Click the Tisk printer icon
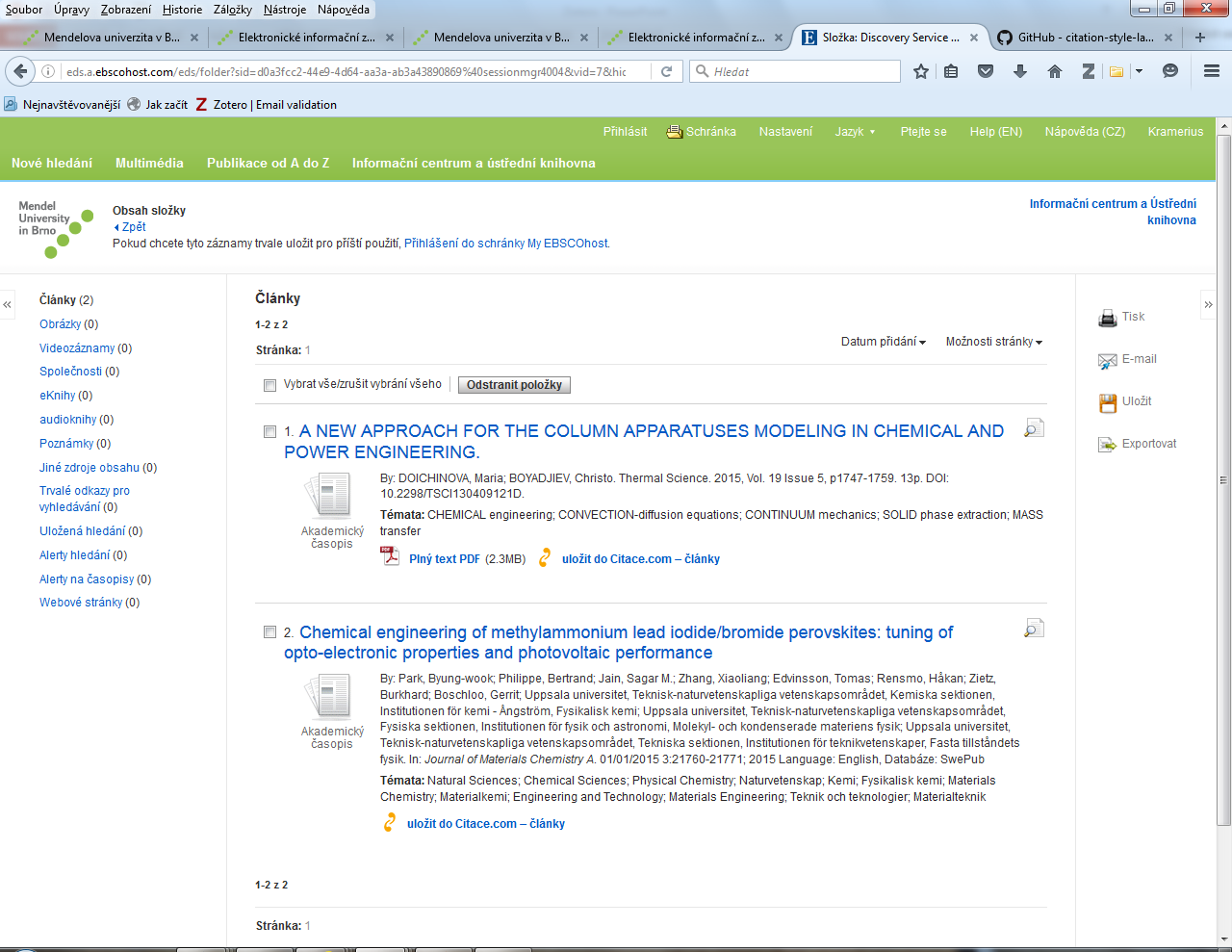The image size is (1232, 952). pos(1108,318)
